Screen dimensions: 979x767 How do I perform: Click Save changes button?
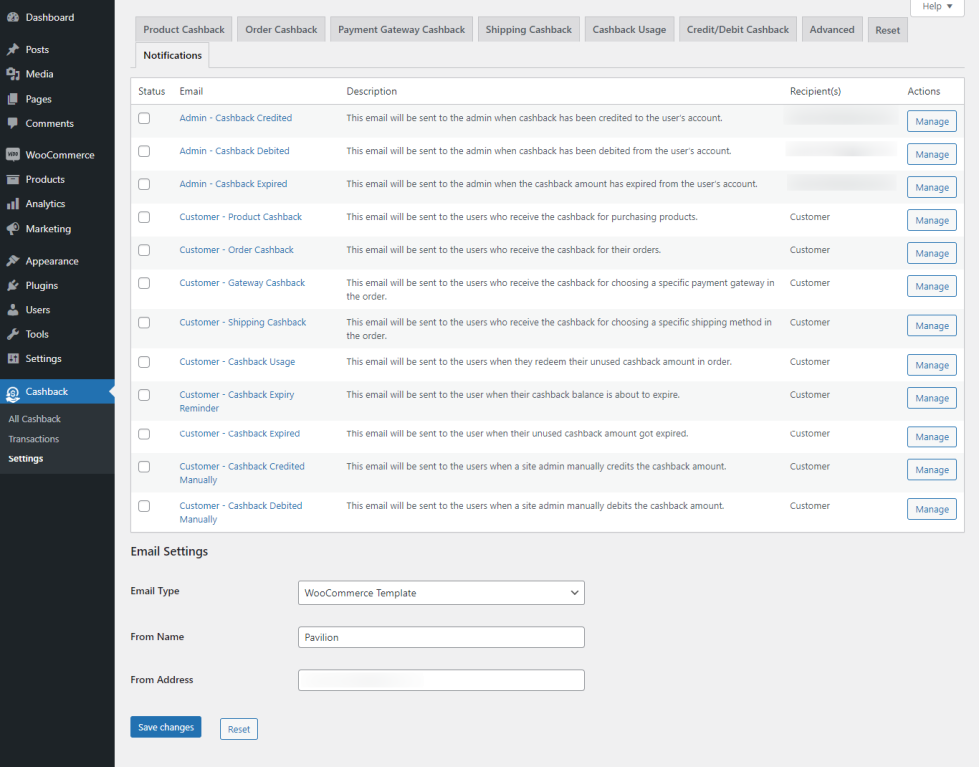[x=165, y=727]
